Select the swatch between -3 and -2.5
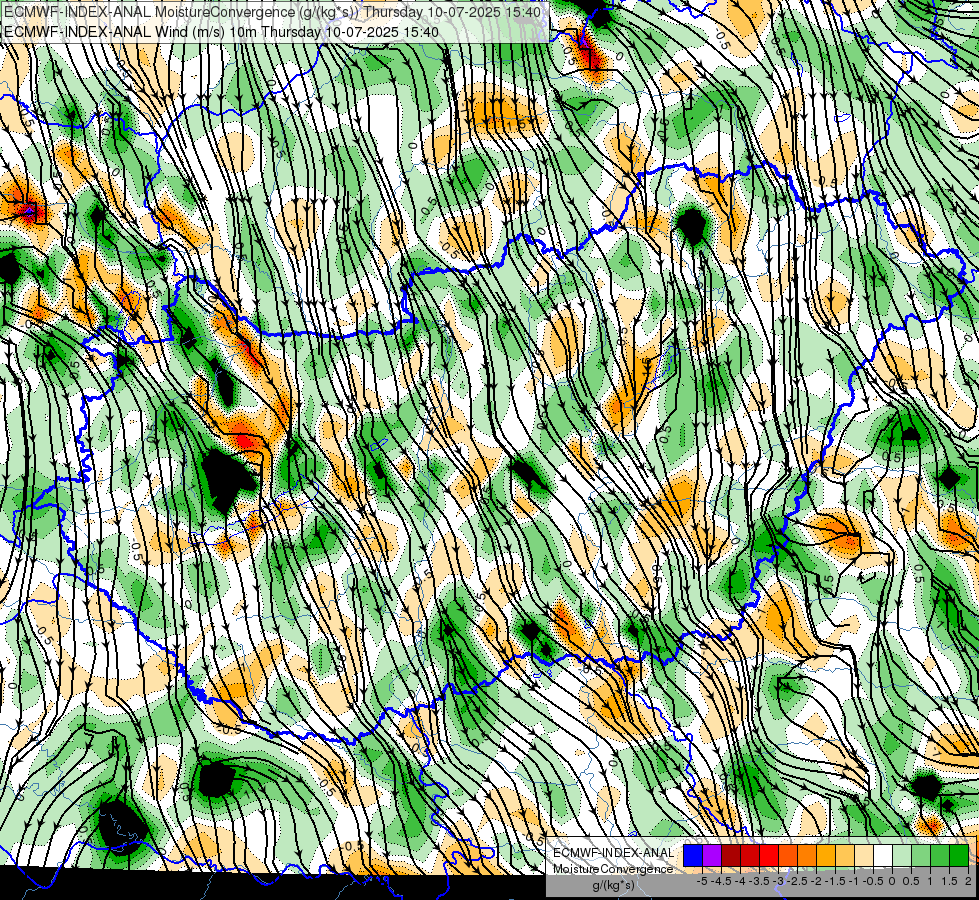This screenshot has height=900, width=979. click(x=788, y=855)
